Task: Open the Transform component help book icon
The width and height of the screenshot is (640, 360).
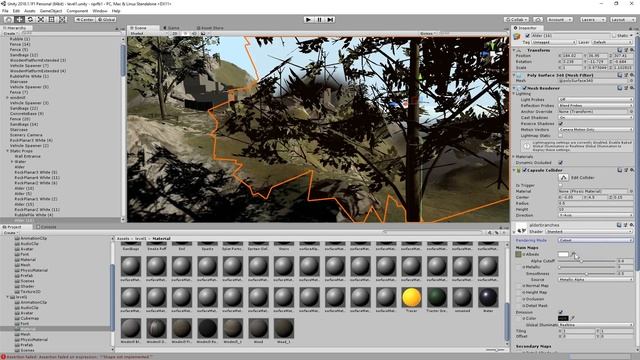Action: tap(620, 50)
